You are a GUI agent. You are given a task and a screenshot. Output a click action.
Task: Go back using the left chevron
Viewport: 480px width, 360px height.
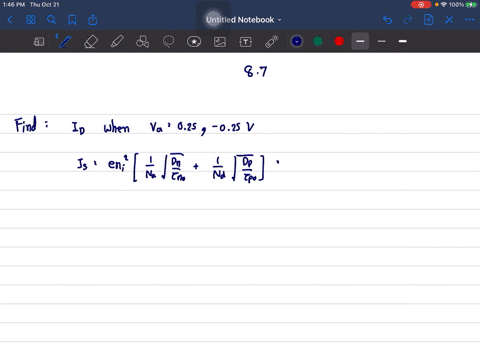[10, 20]
